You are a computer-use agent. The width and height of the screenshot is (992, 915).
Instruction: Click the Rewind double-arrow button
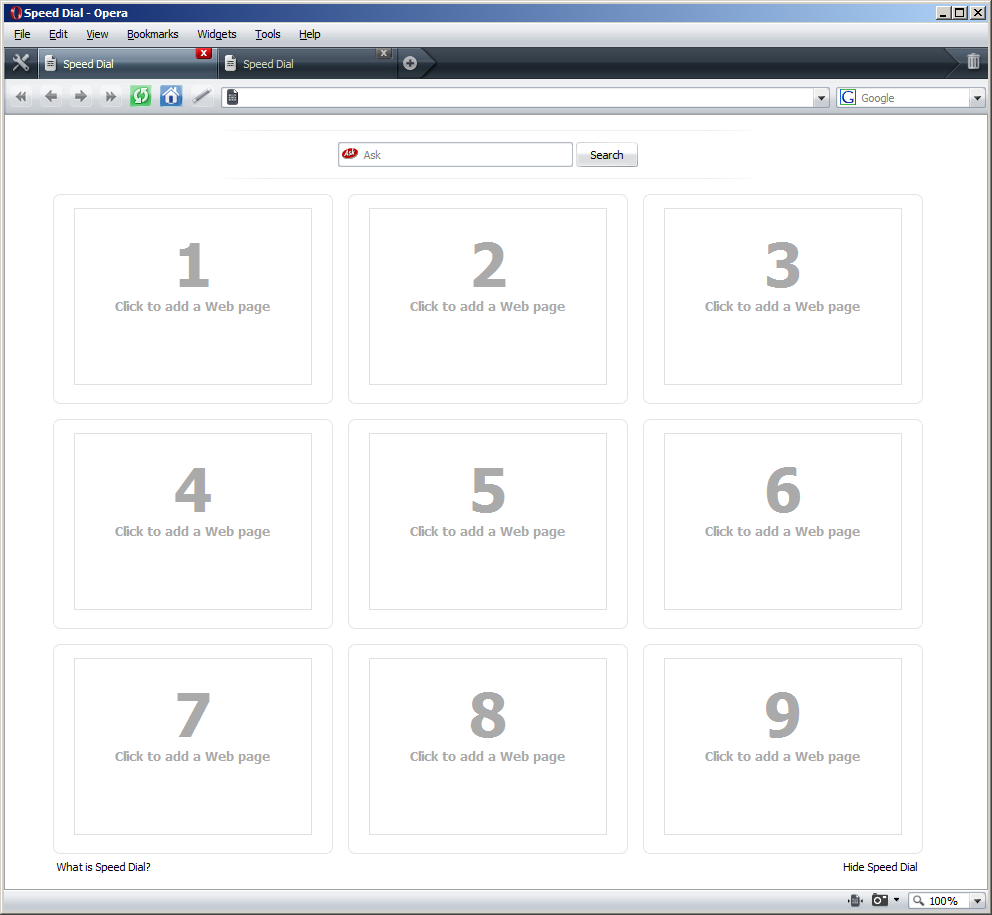[x=21, y=97]
